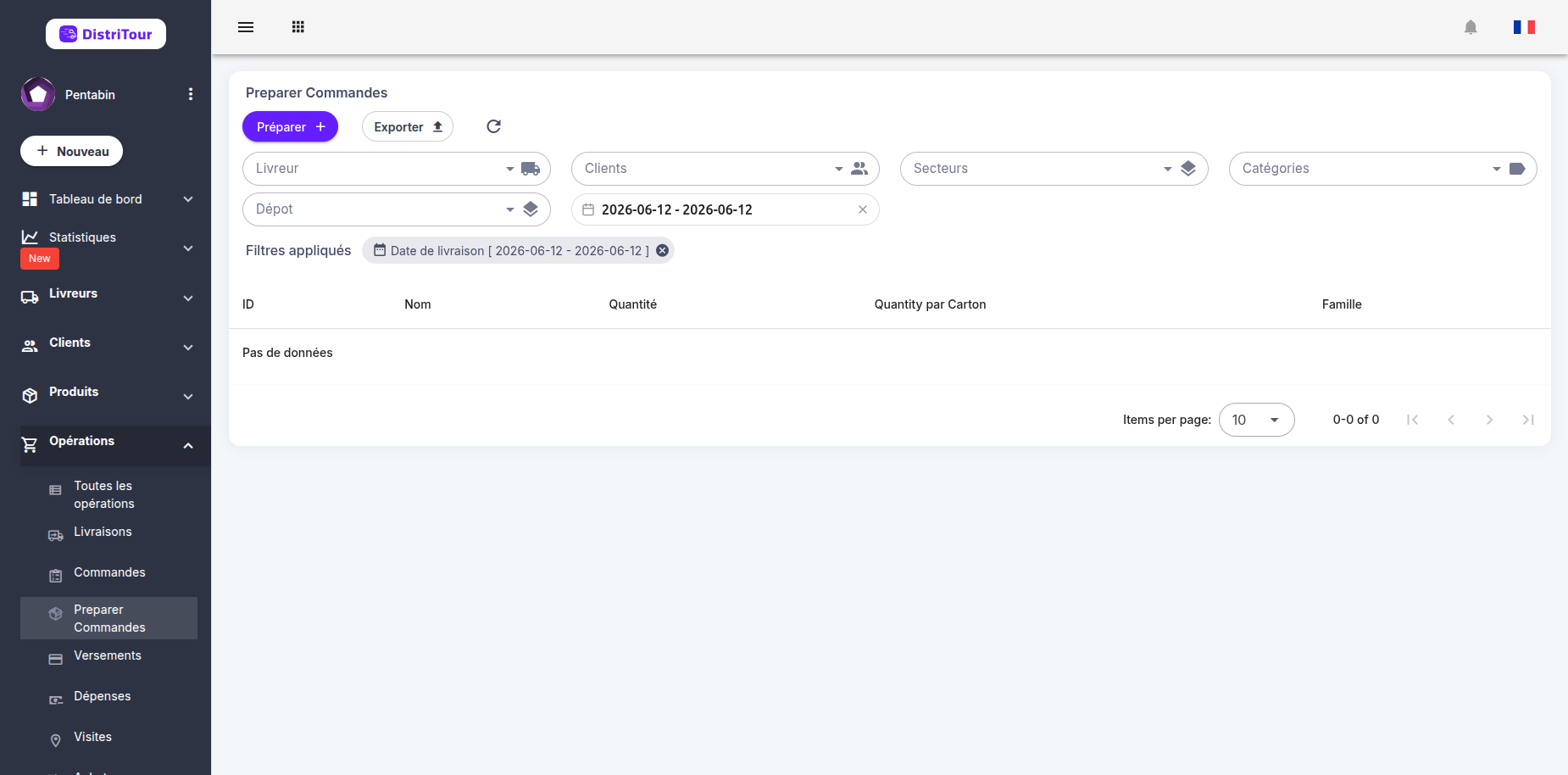
Task: Click the Produits box icon
Action: pyautogui.click(x=30, y=396)
